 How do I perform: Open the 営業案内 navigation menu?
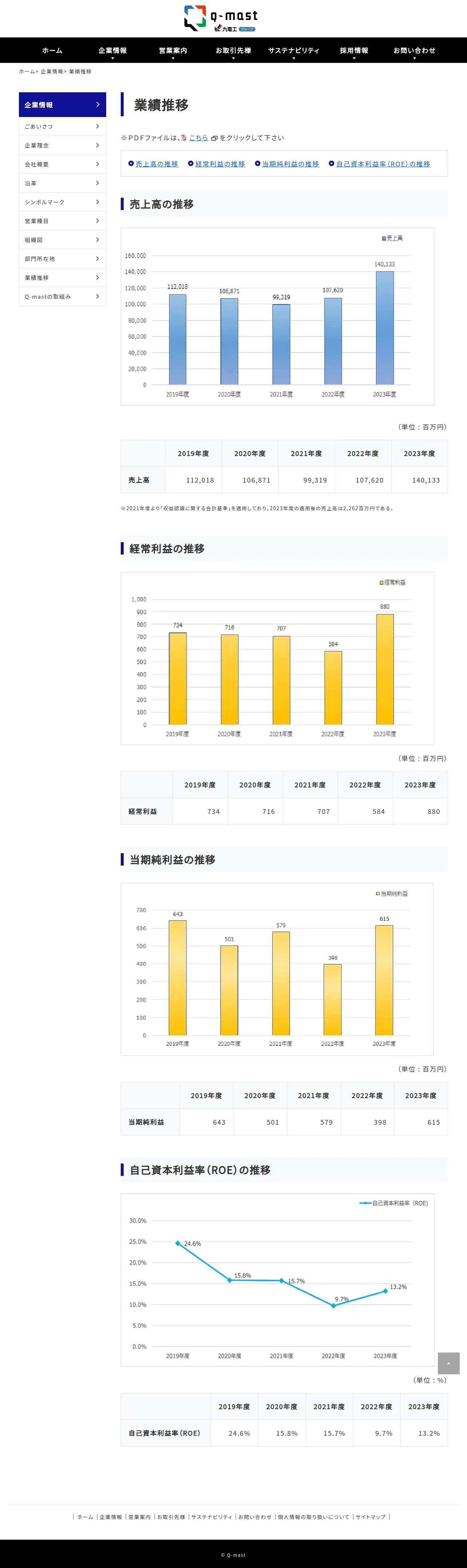[x=173, y=51]
